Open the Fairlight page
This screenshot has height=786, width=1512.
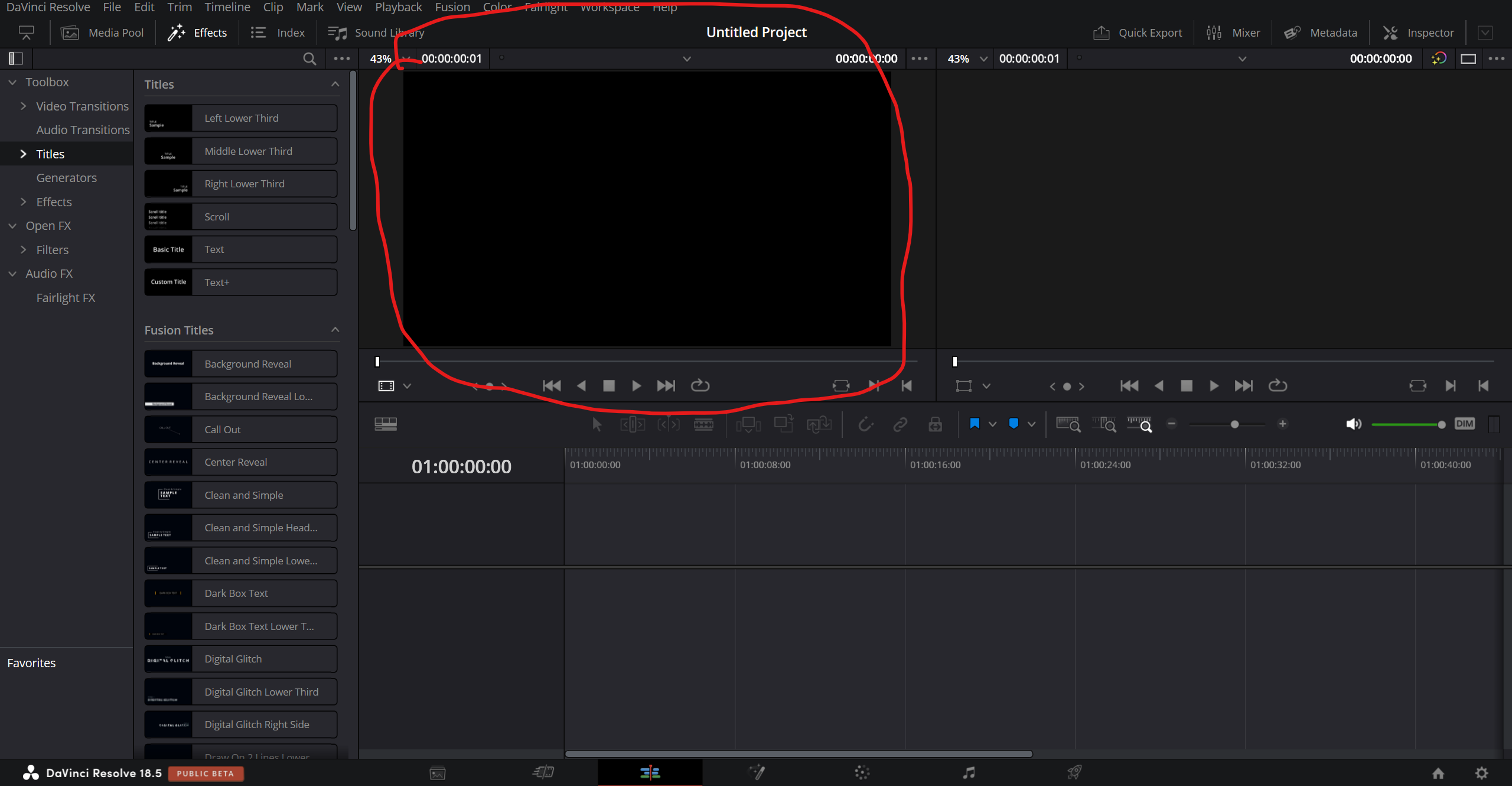coord(969,772)
